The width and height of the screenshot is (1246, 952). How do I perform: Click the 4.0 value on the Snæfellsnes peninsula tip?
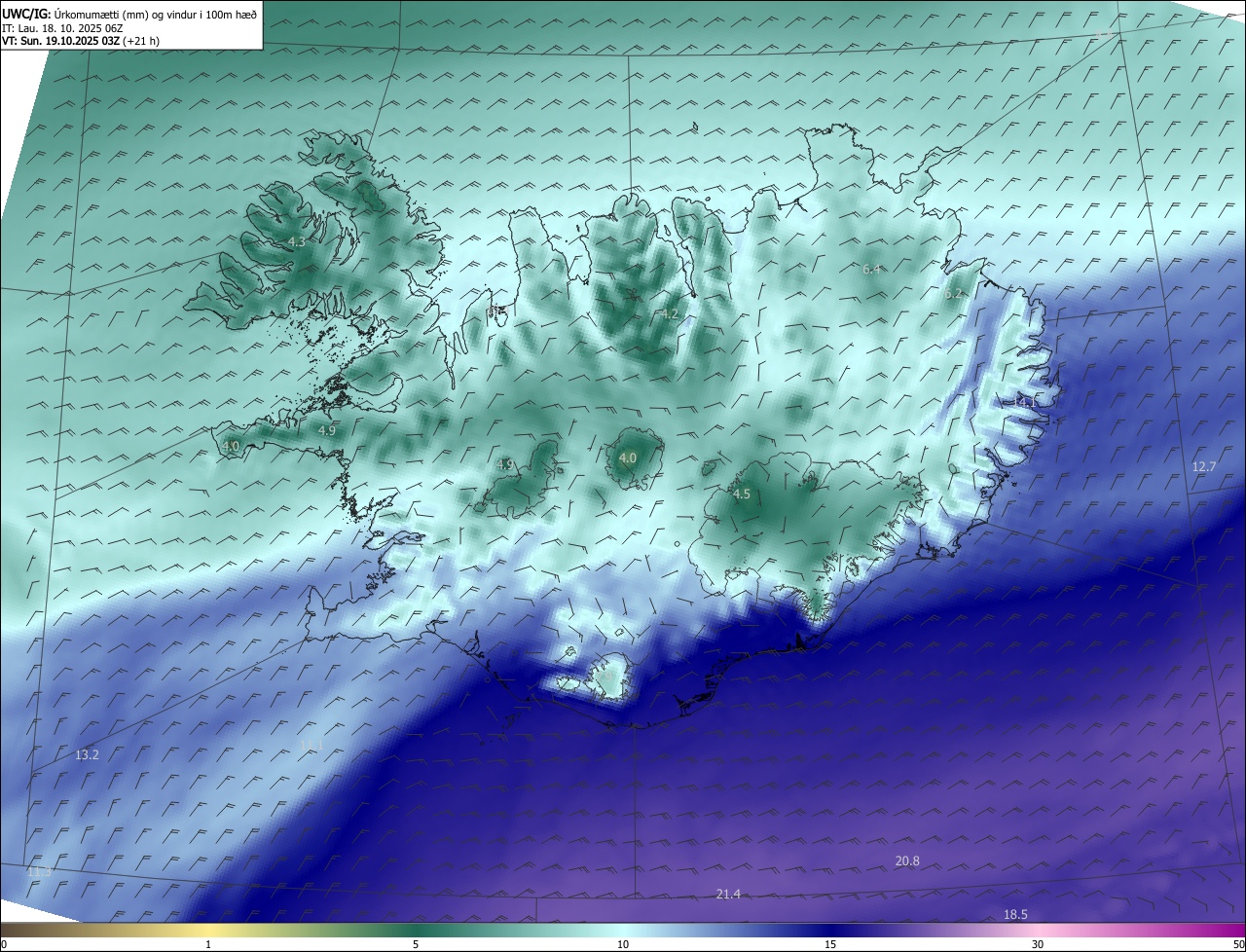[x=231, y=446]
